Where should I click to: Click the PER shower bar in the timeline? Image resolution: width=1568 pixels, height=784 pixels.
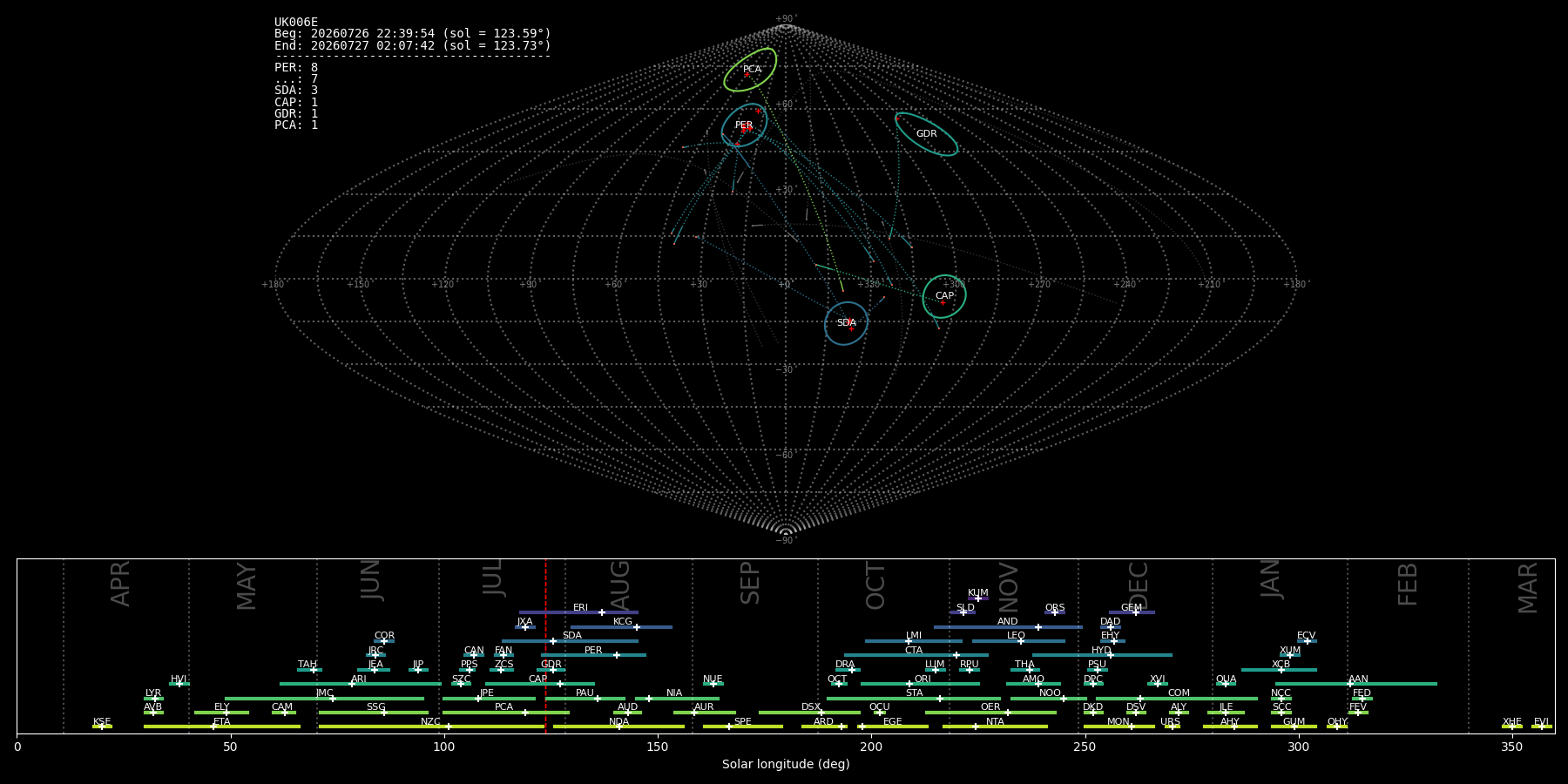click(593, 655)
